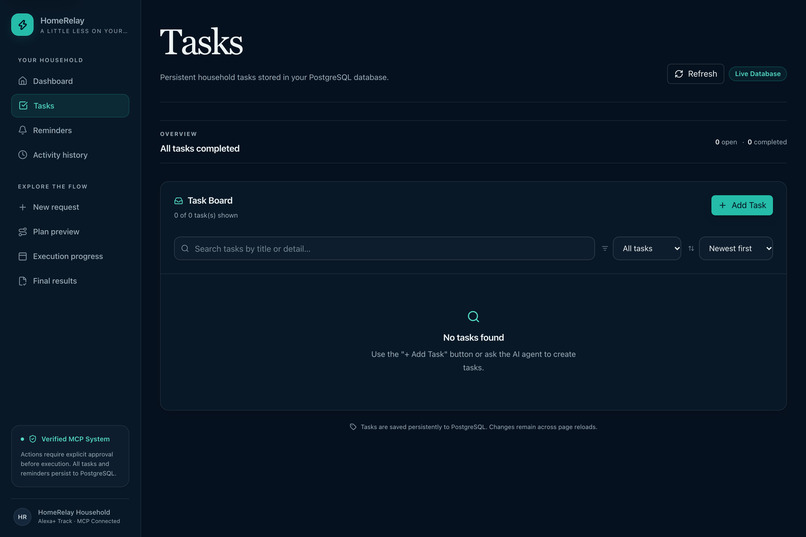Click the "All tasks completed" overview text
The height and width of the screenshot is (537, 806).
[x=199, y=149]
